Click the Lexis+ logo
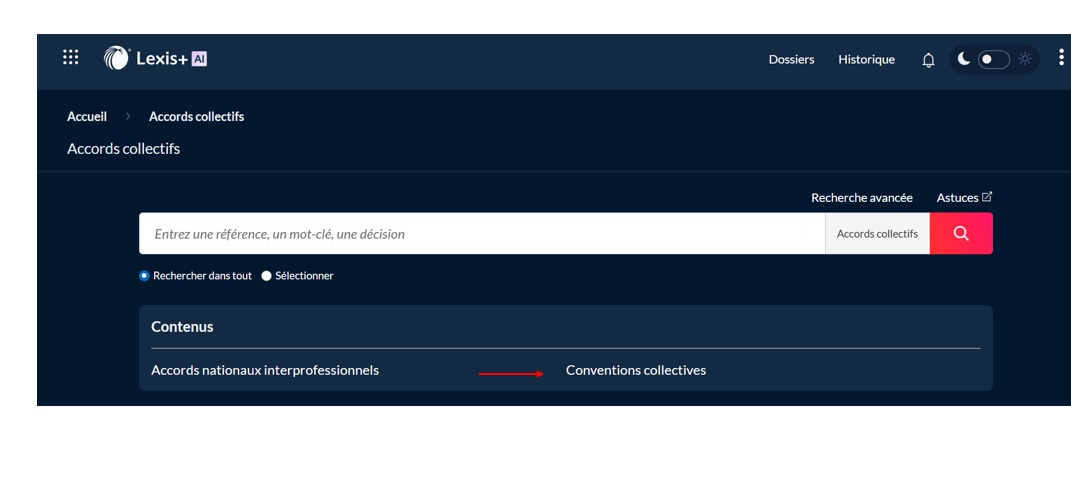The height and width of the screenshot is (493, 1071). click(x=142, y=59)
